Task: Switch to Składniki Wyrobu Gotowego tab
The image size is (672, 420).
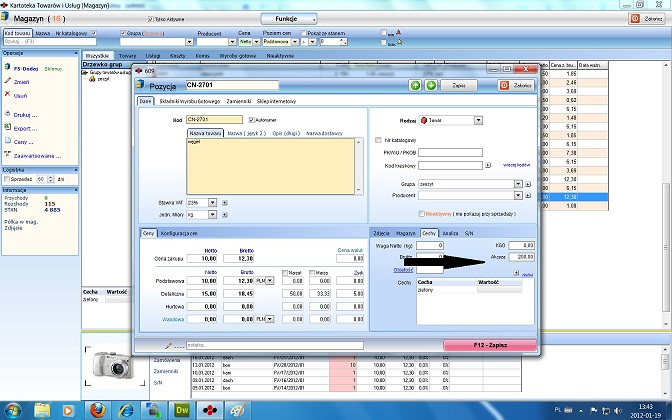Action: [x=189, y=102]
